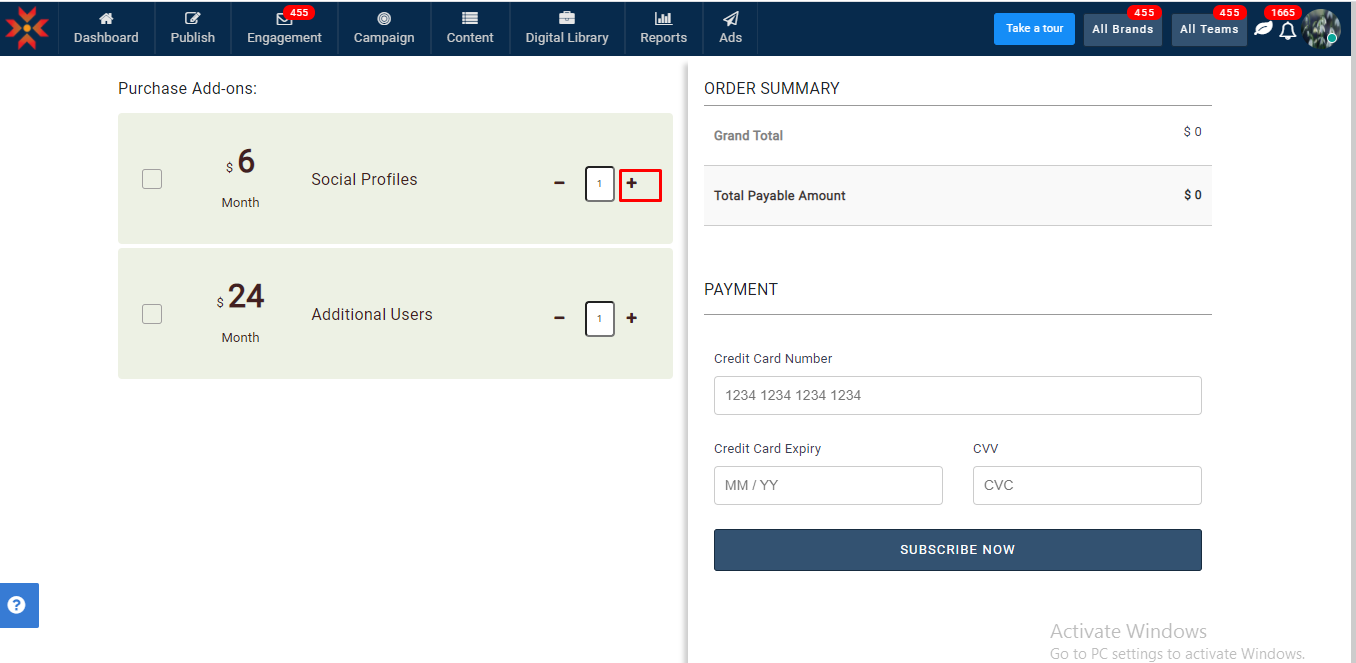Increase Social Profiles quantity with plus
Screen dimensions: 1356x663
click(x=632, y=183)
